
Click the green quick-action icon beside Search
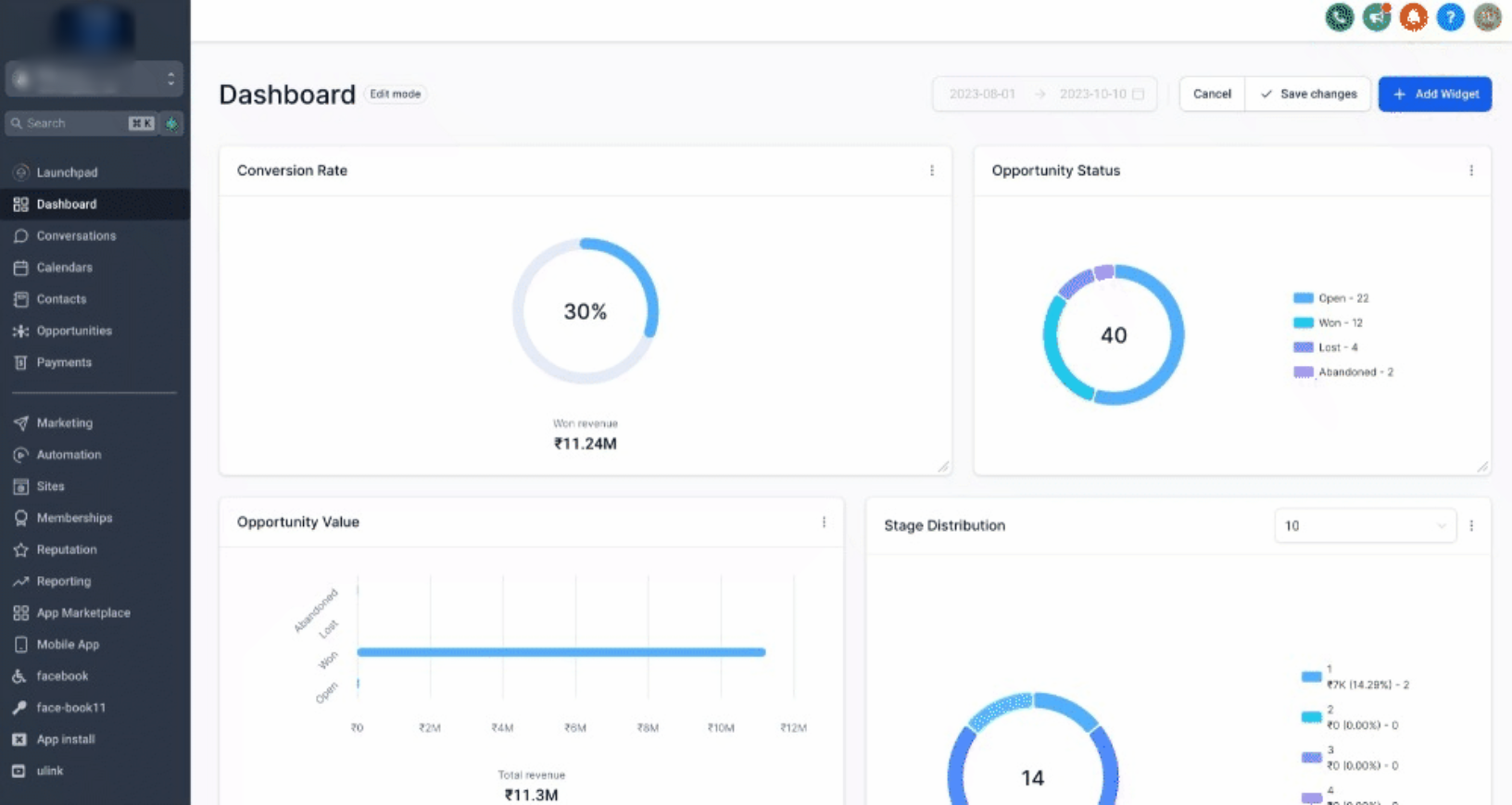pyautogui.click(x=171, y=123)
